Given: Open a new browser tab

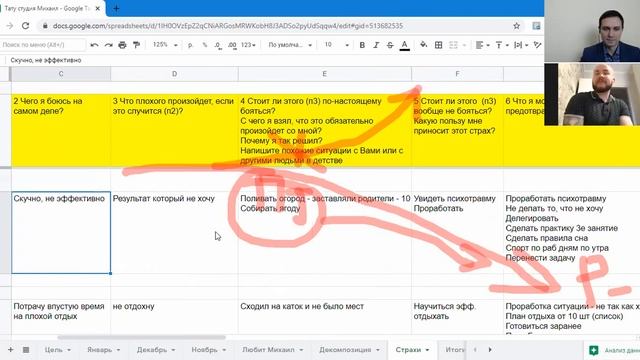Looking at the screenshot, I should coord(116,8).
